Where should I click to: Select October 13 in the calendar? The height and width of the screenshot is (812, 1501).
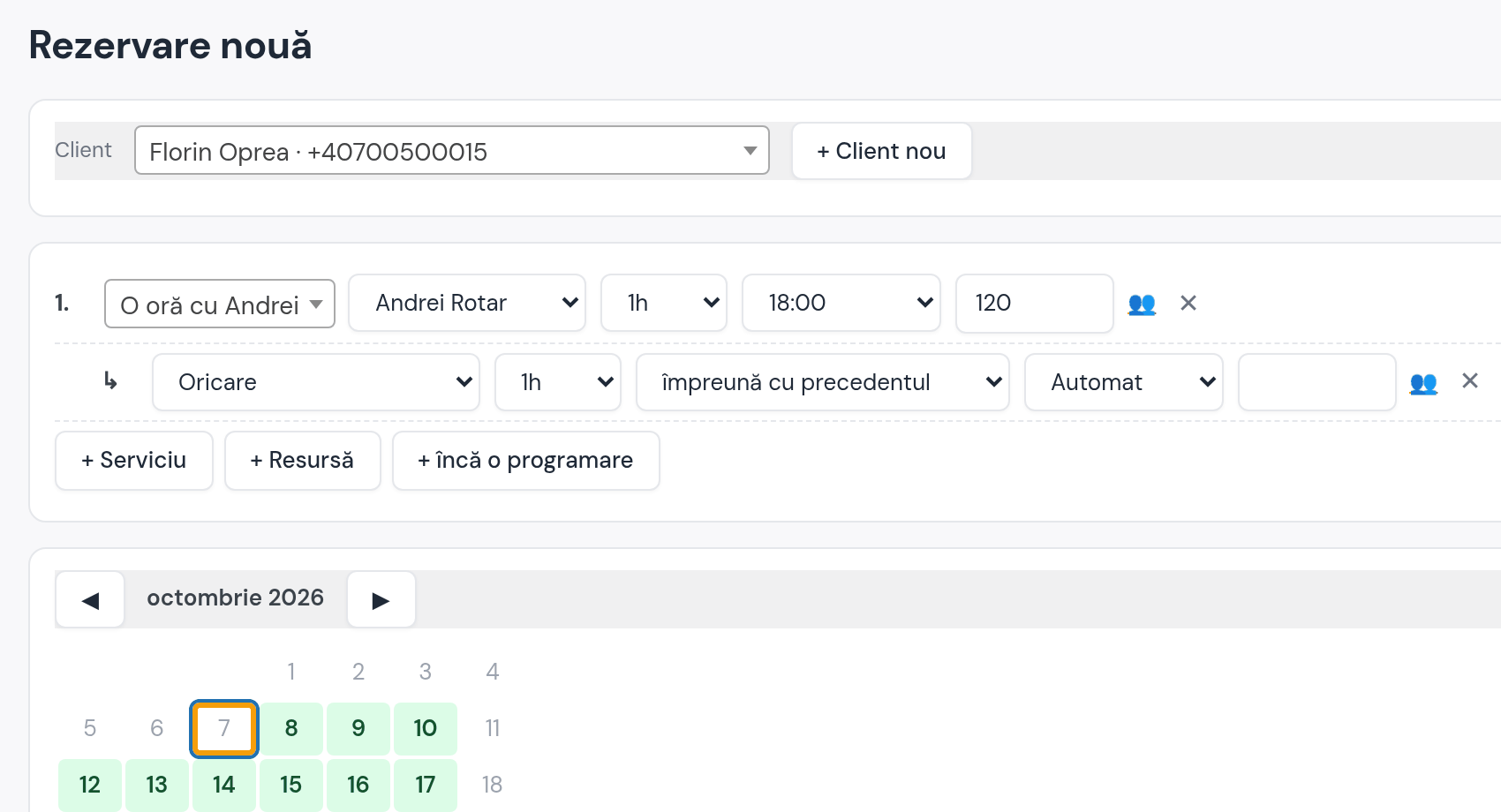pyautogui.click(x=157, y=785)
